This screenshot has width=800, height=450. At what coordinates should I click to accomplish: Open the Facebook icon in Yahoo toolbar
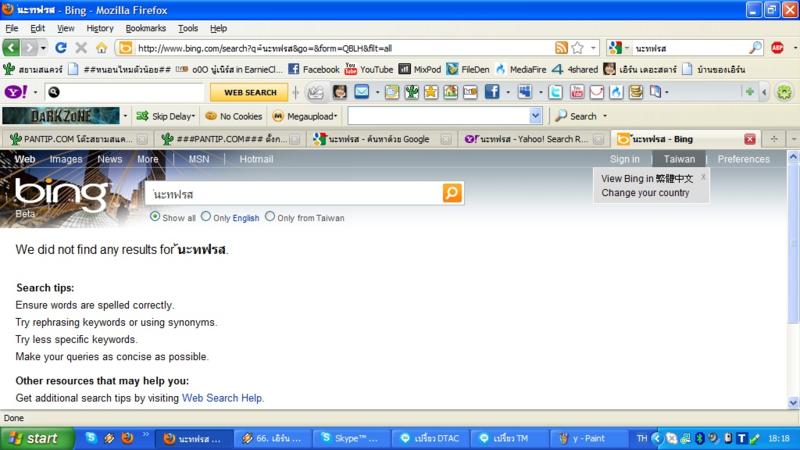(492, 92)
